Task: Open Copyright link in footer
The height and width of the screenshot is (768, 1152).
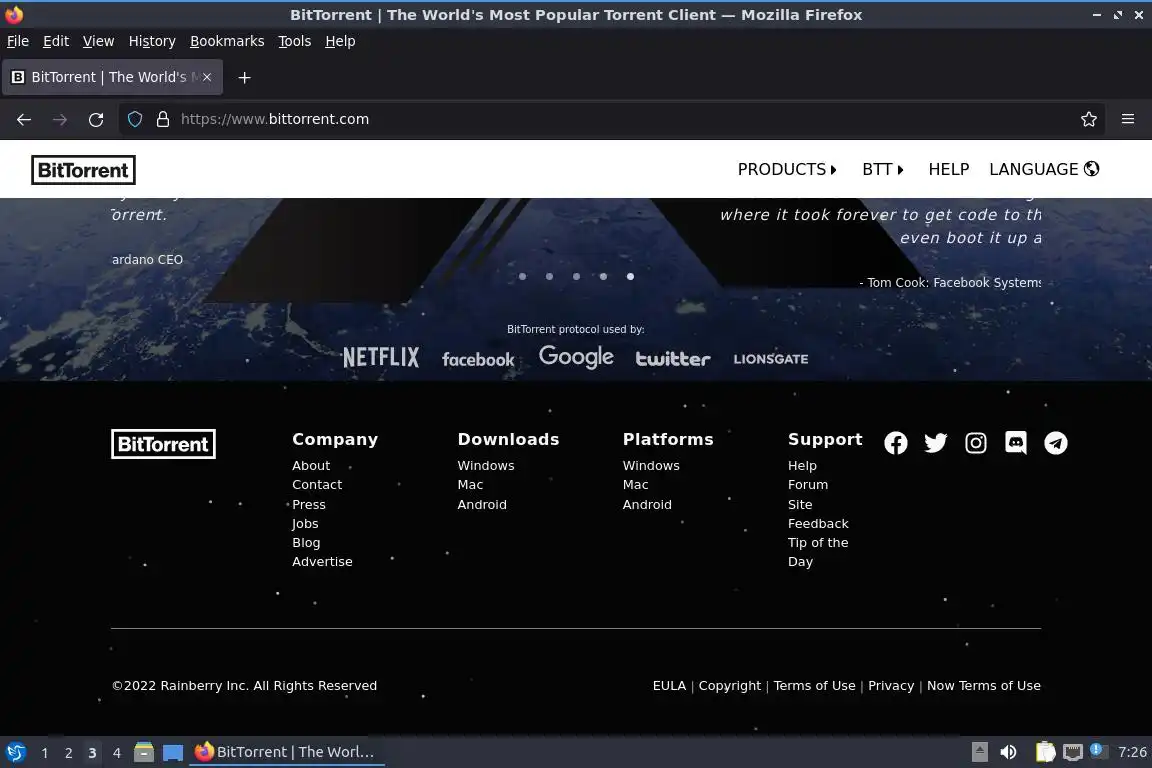Action: (730, 686)
